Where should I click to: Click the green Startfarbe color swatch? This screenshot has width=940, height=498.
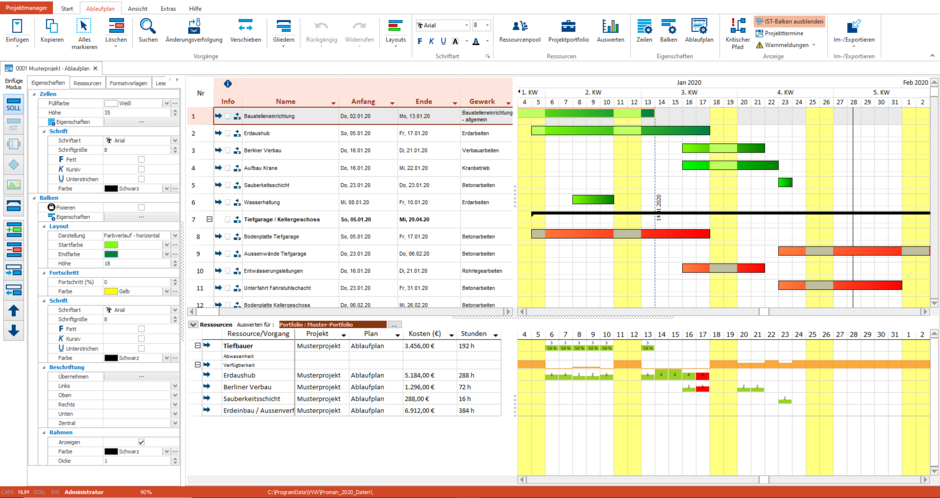[x=112, y=244]
